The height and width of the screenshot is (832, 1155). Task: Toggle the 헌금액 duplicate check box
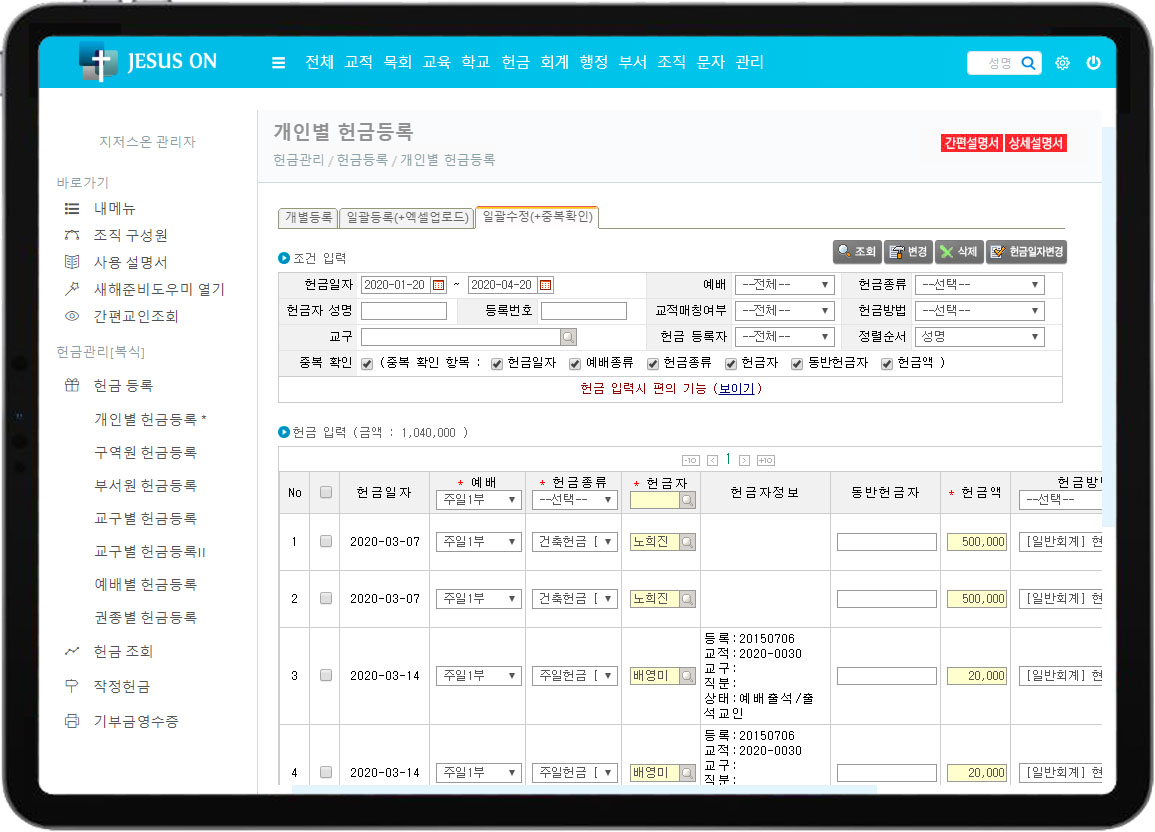click(x=887, y=363)
